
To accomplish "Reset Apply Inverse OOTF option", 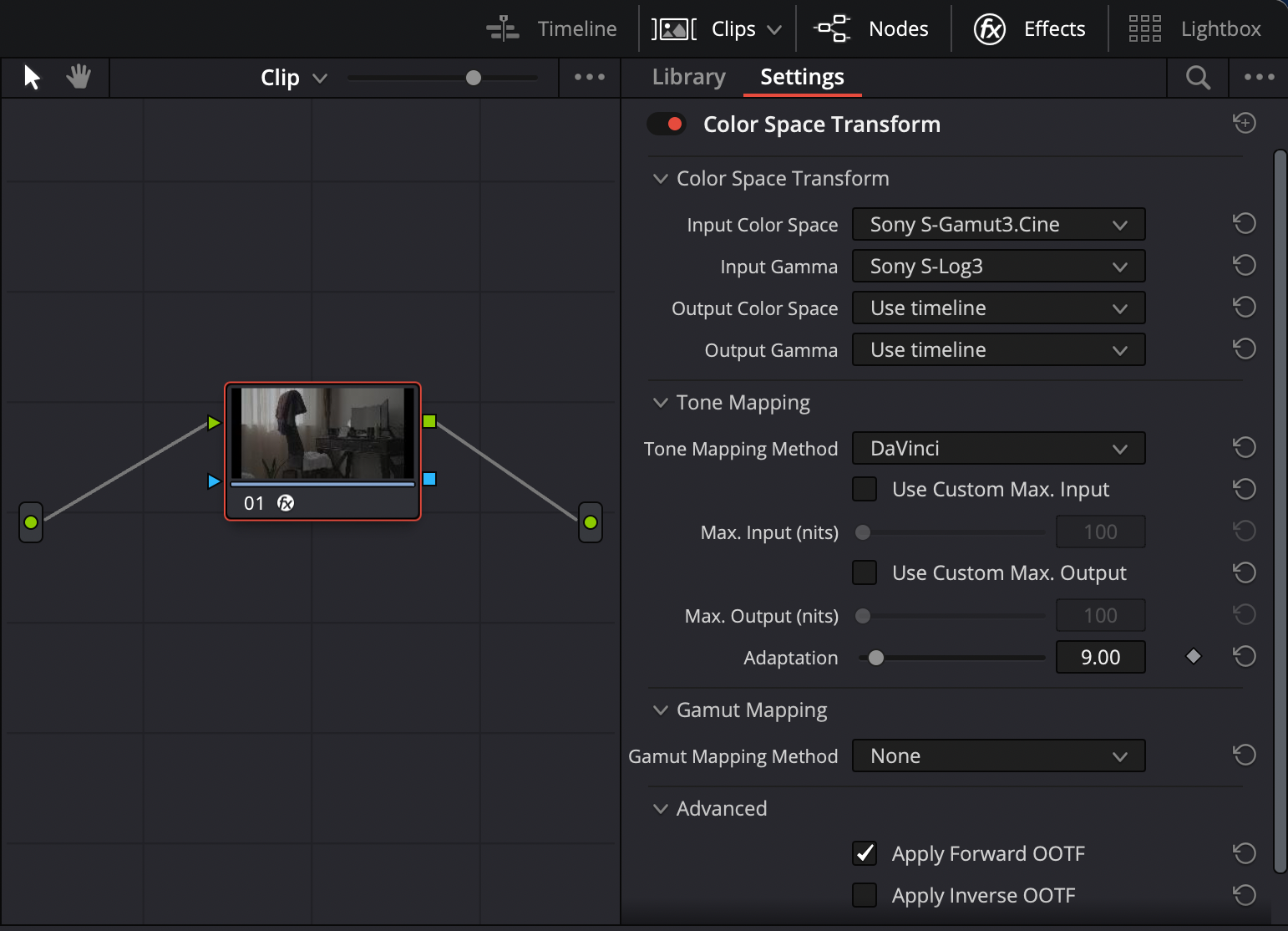I will click(x=1245, y=895).
